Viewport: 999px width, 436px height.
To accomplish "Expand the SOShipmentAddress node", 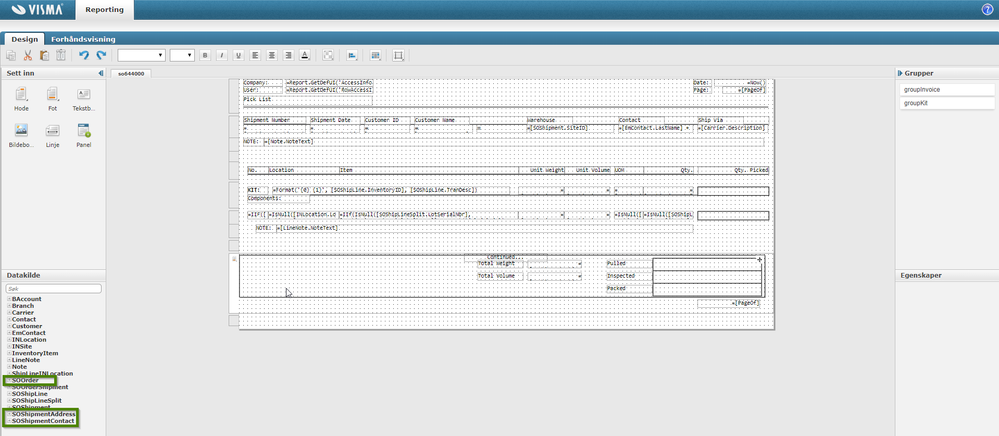I will tap(9, 414).
